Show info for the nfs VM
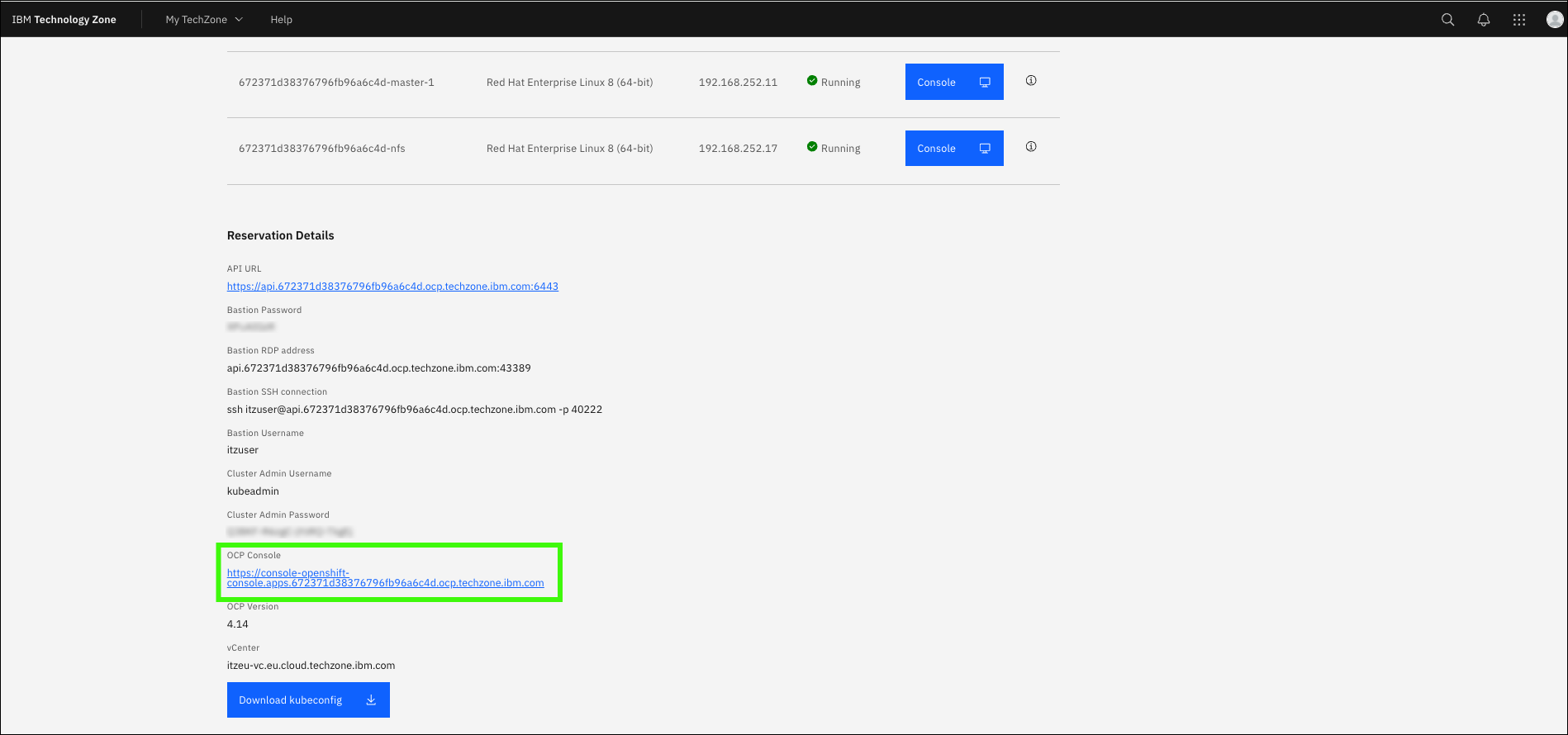 point(1031,147)
